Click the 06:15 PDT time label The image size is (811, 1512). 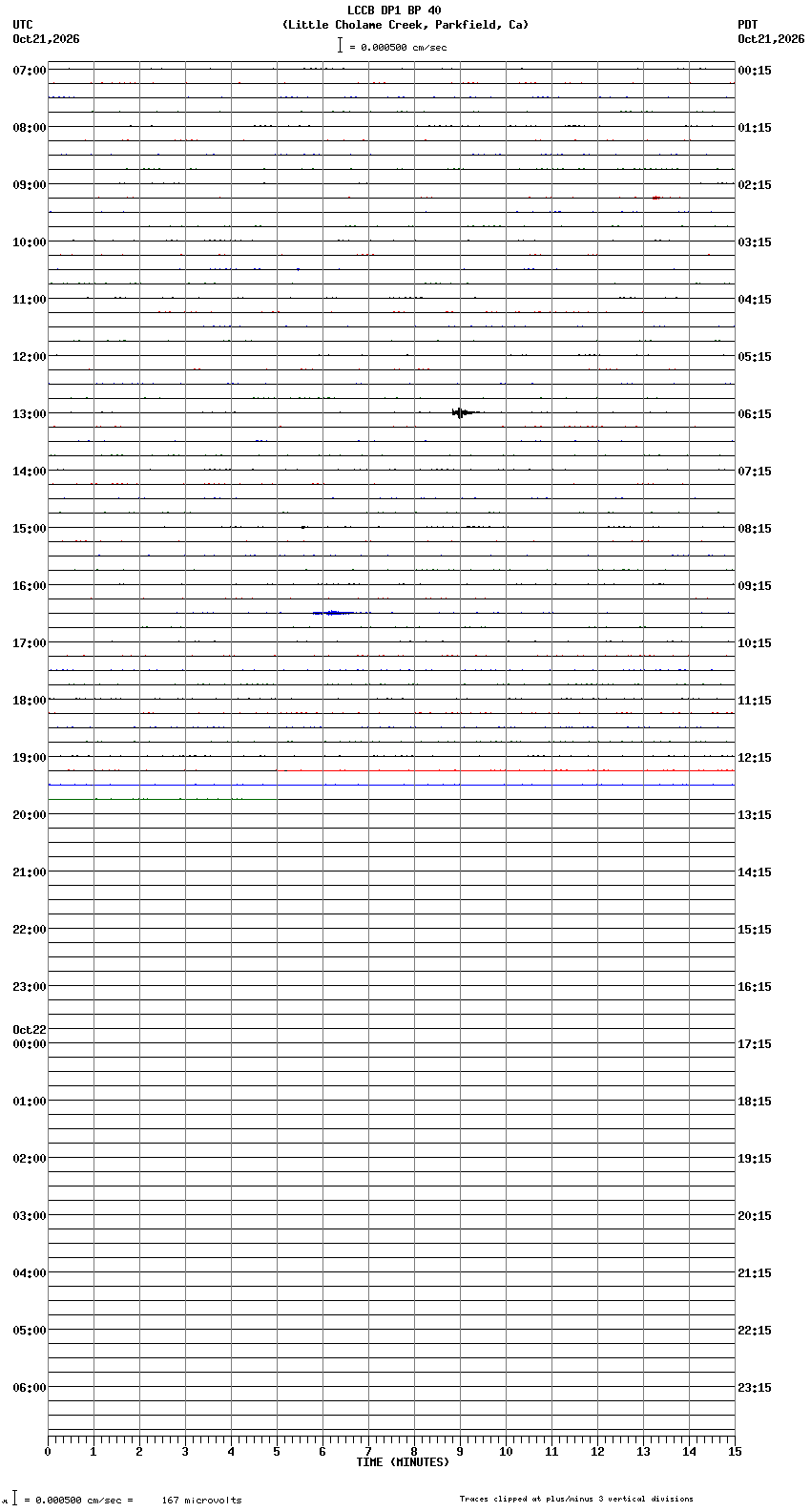pos(755,414)
